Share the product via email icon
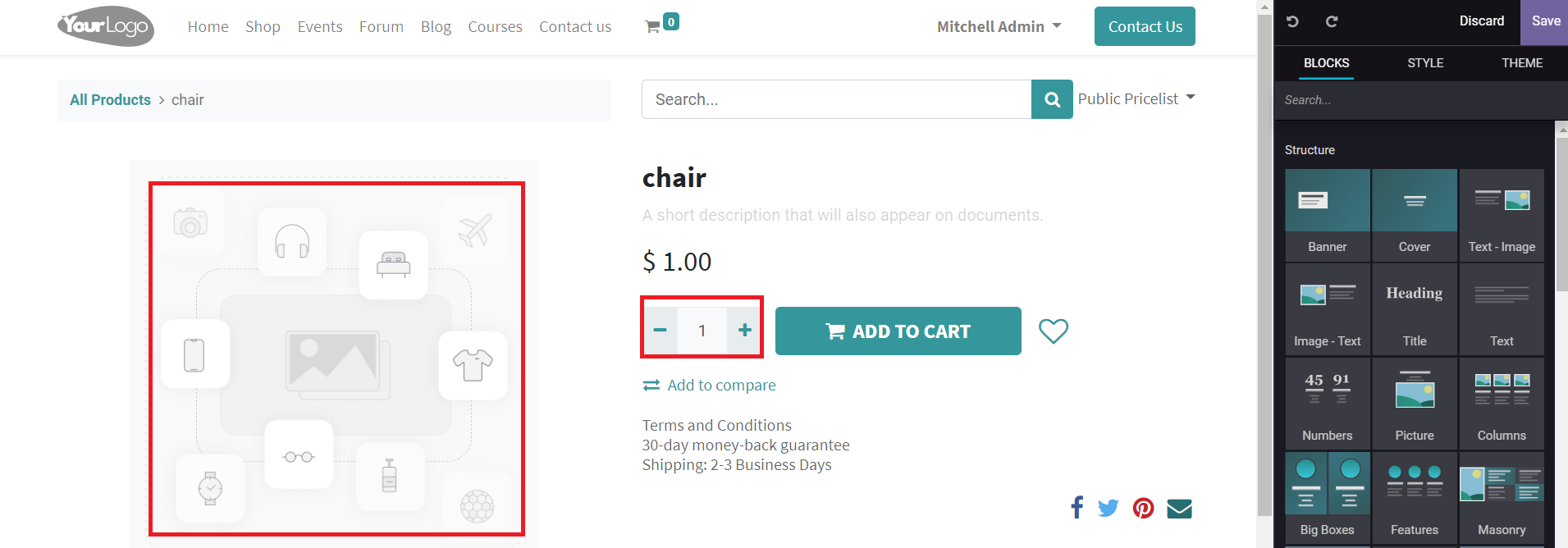This screenshot has width=1568, height=548. coord(1178,508)
